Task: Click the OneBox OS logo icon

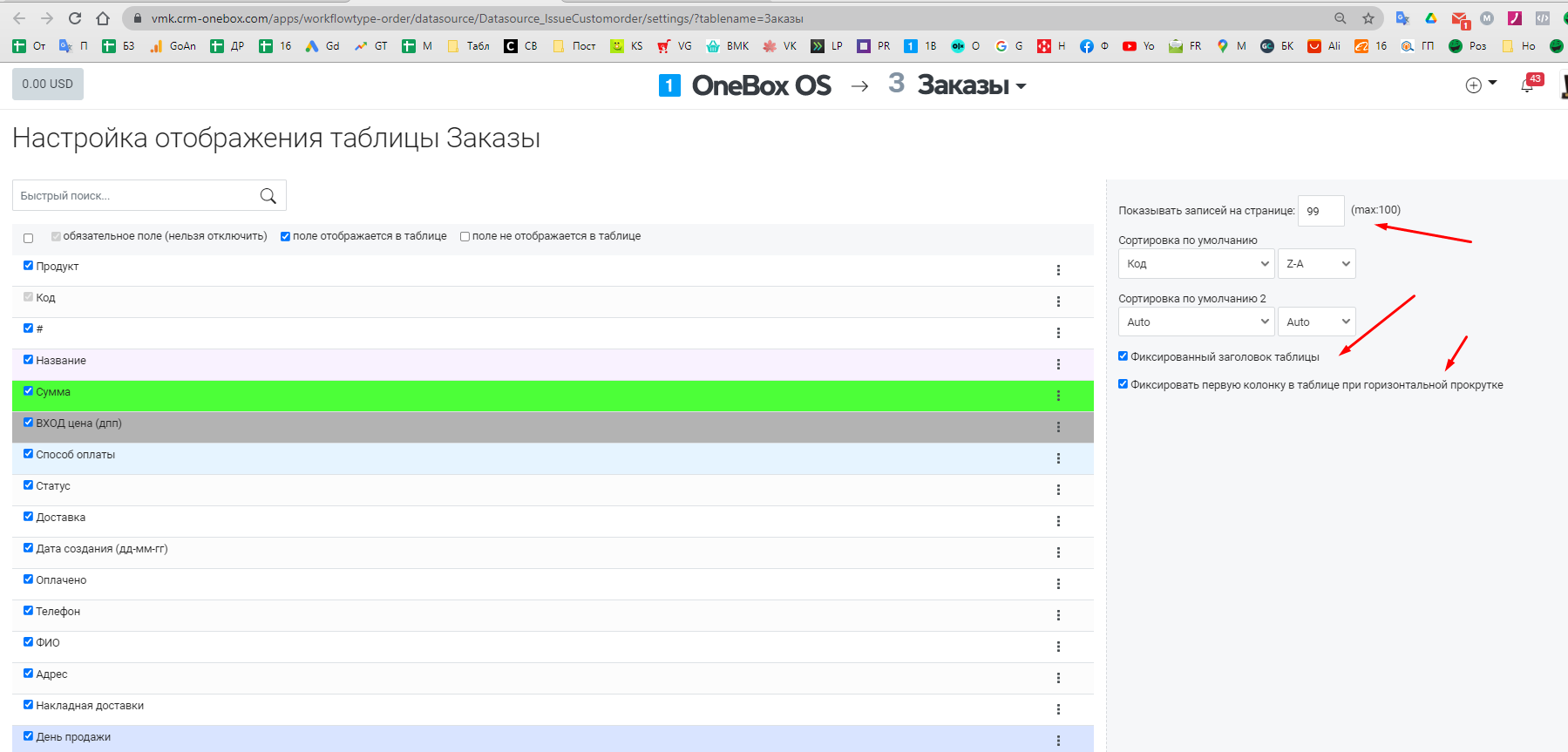Action: tap(669, 85)
